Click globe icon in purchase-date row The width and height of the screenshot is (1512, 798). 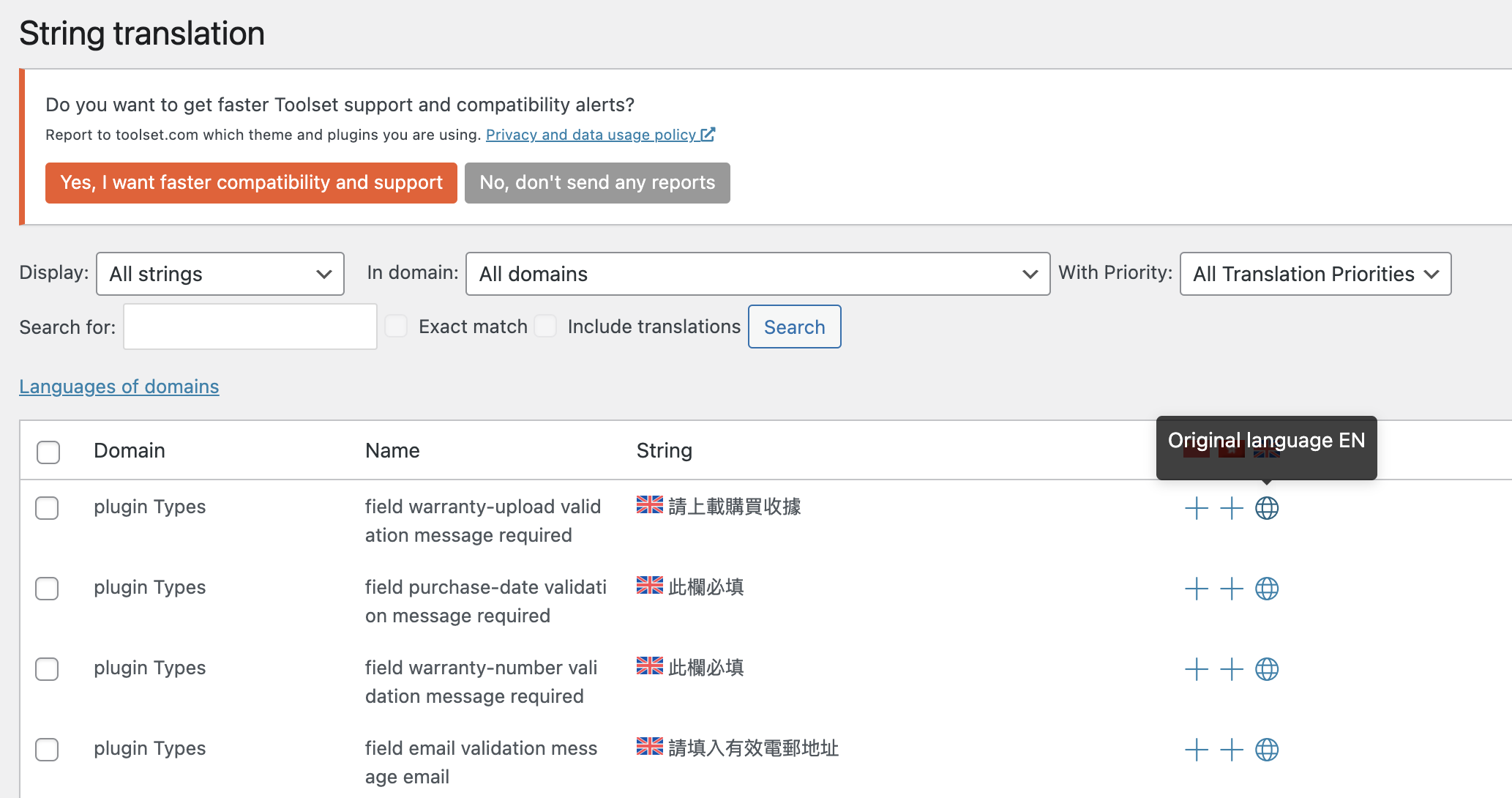(x=1267, y=589)
